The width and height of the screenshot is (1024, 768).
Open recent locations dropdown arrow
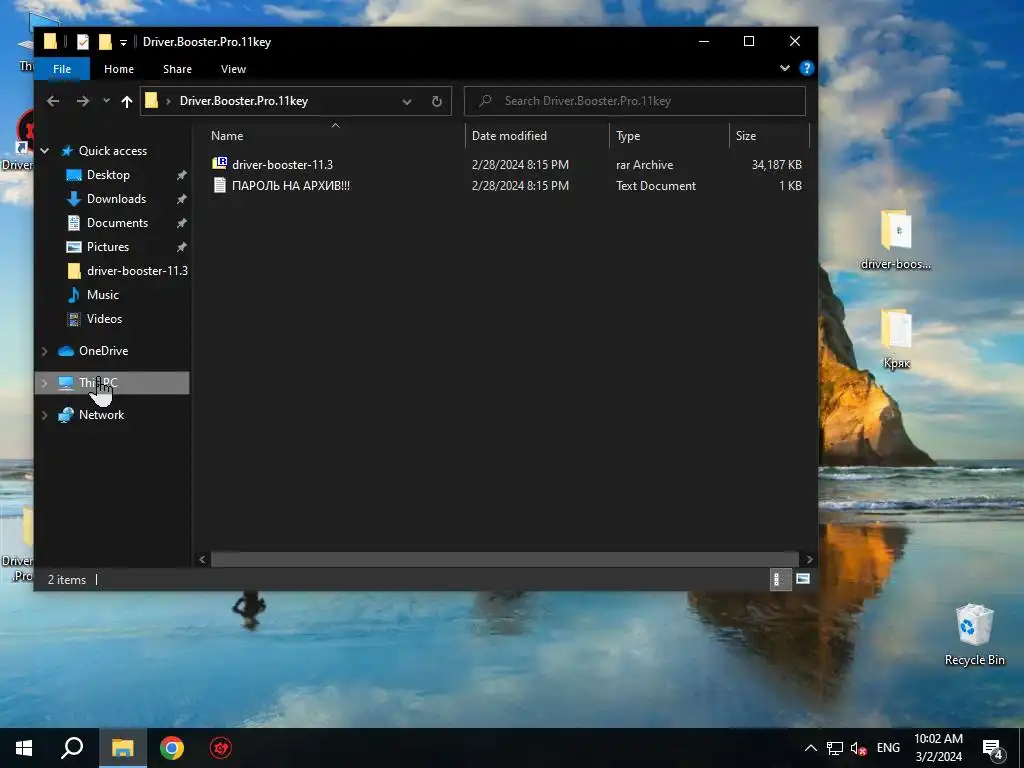[106, 101]
